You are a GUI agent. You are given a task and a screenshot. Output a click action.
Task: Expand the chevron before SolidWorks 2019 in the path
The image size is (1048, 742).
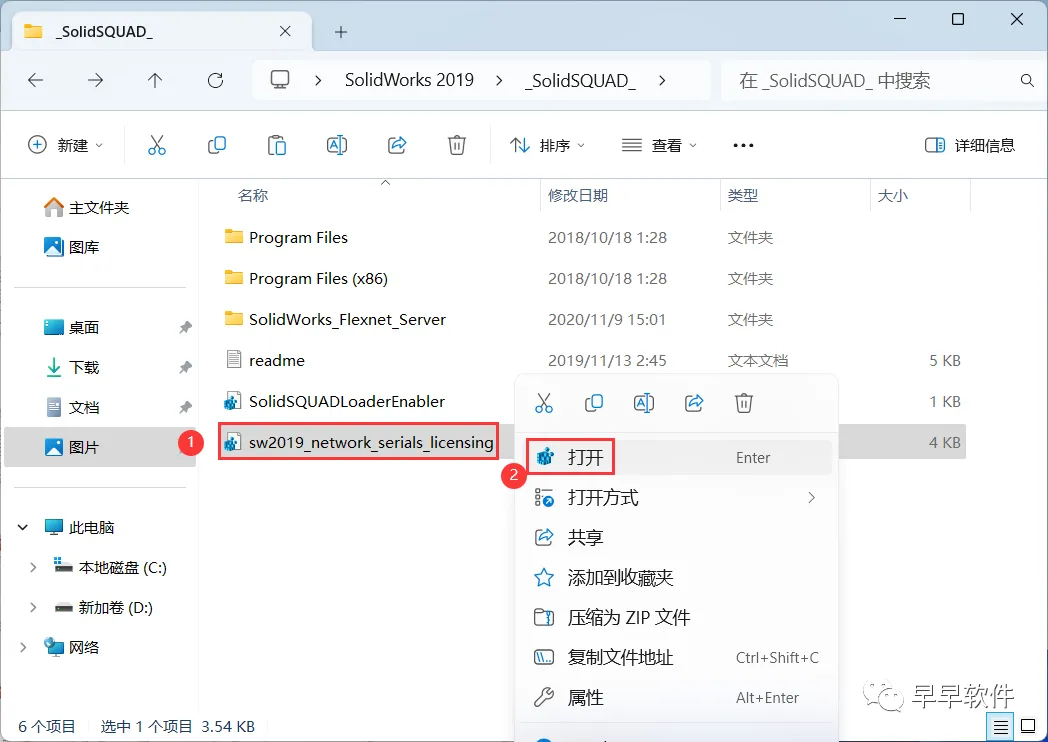(318, 81)
